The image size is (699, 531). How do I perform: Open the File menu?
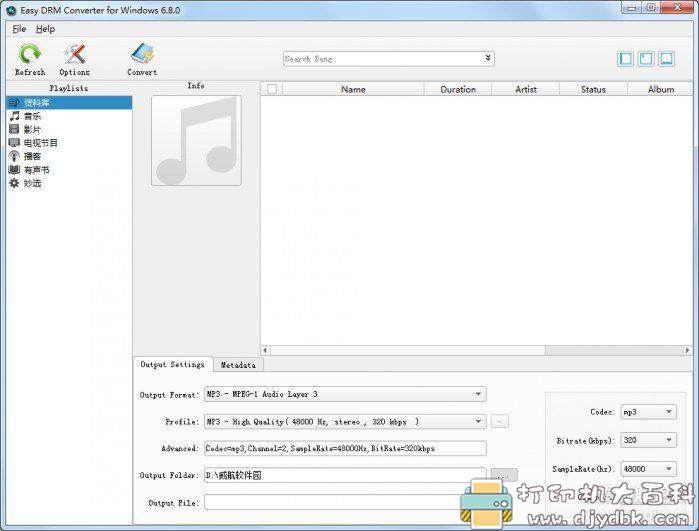(x=19, y=29)
